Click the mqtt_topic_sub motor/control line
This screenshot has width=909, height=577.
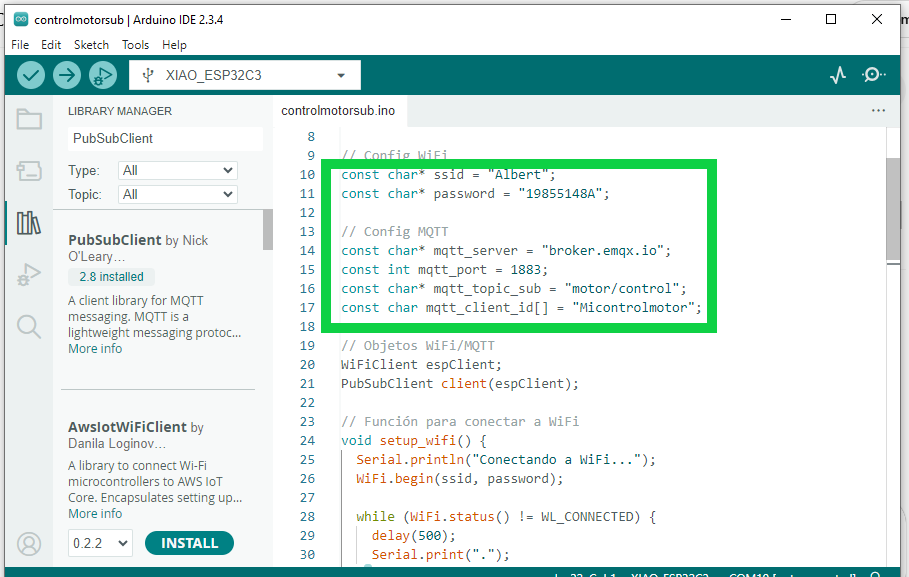pyautogui.click(x=514, y=289)
